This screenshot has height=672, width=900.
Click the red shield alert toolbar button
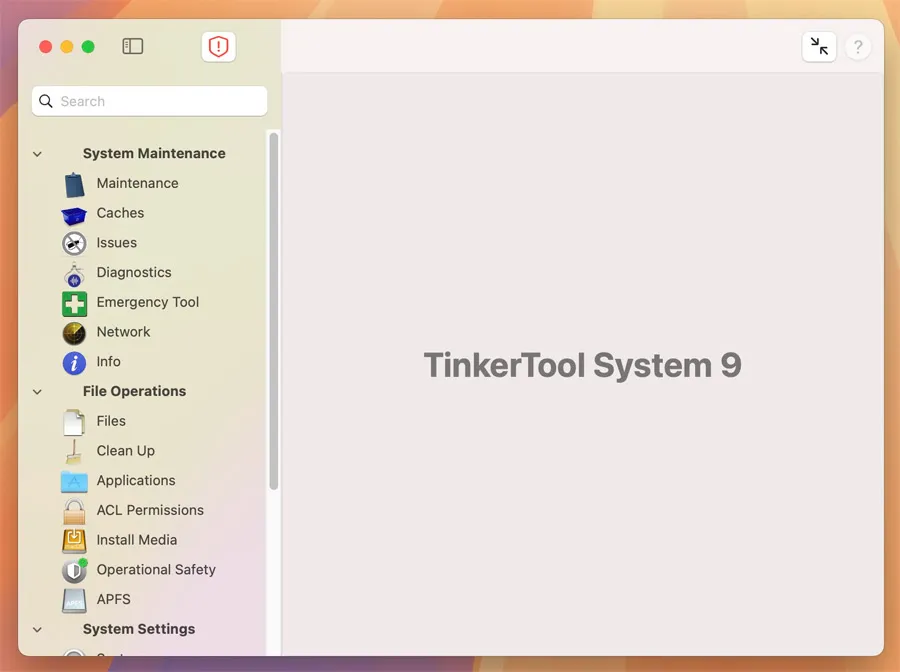[218, 47]
